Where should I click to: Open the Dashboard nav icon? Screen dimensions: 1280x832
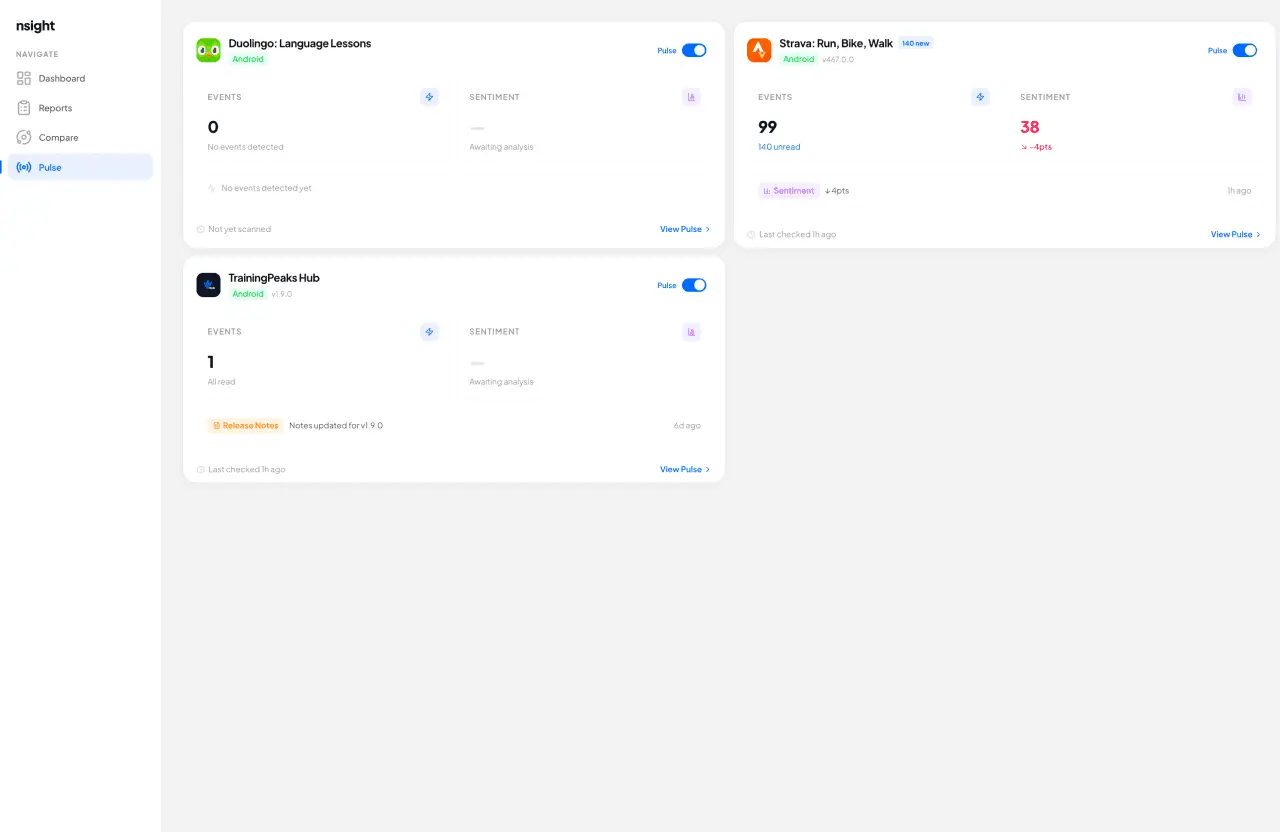coord(24,78)
